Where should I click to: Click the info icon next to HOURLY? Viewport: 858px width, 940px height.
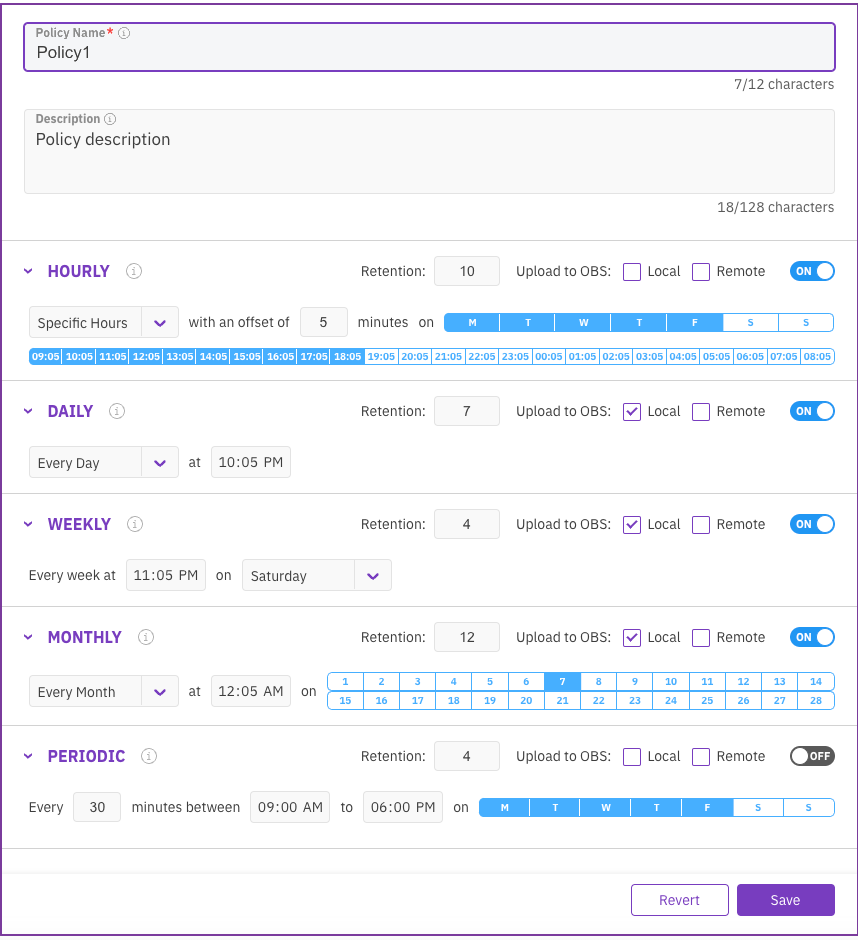134,271
